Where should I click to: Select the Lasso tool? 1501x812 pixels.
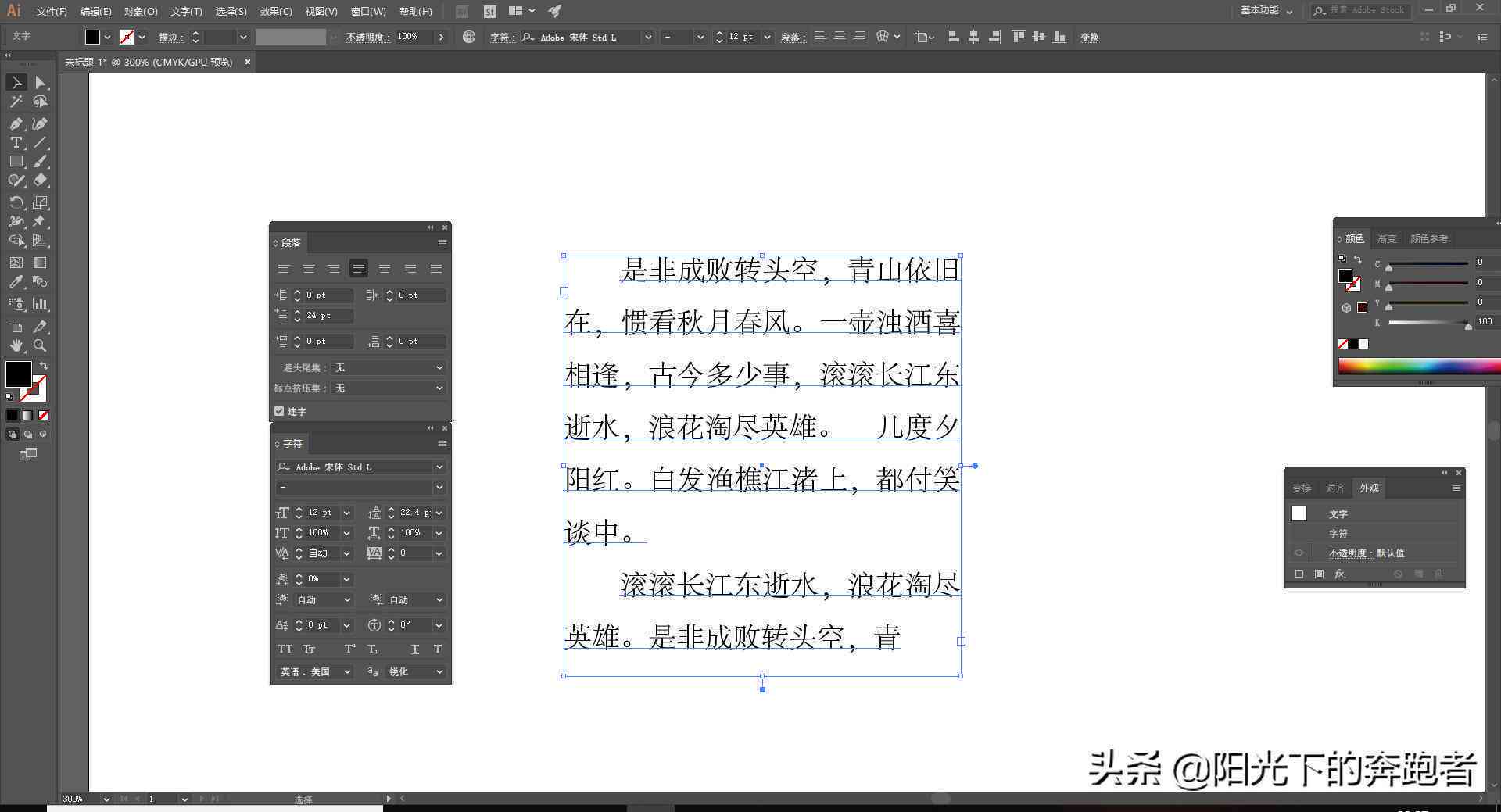click(41, 102)
